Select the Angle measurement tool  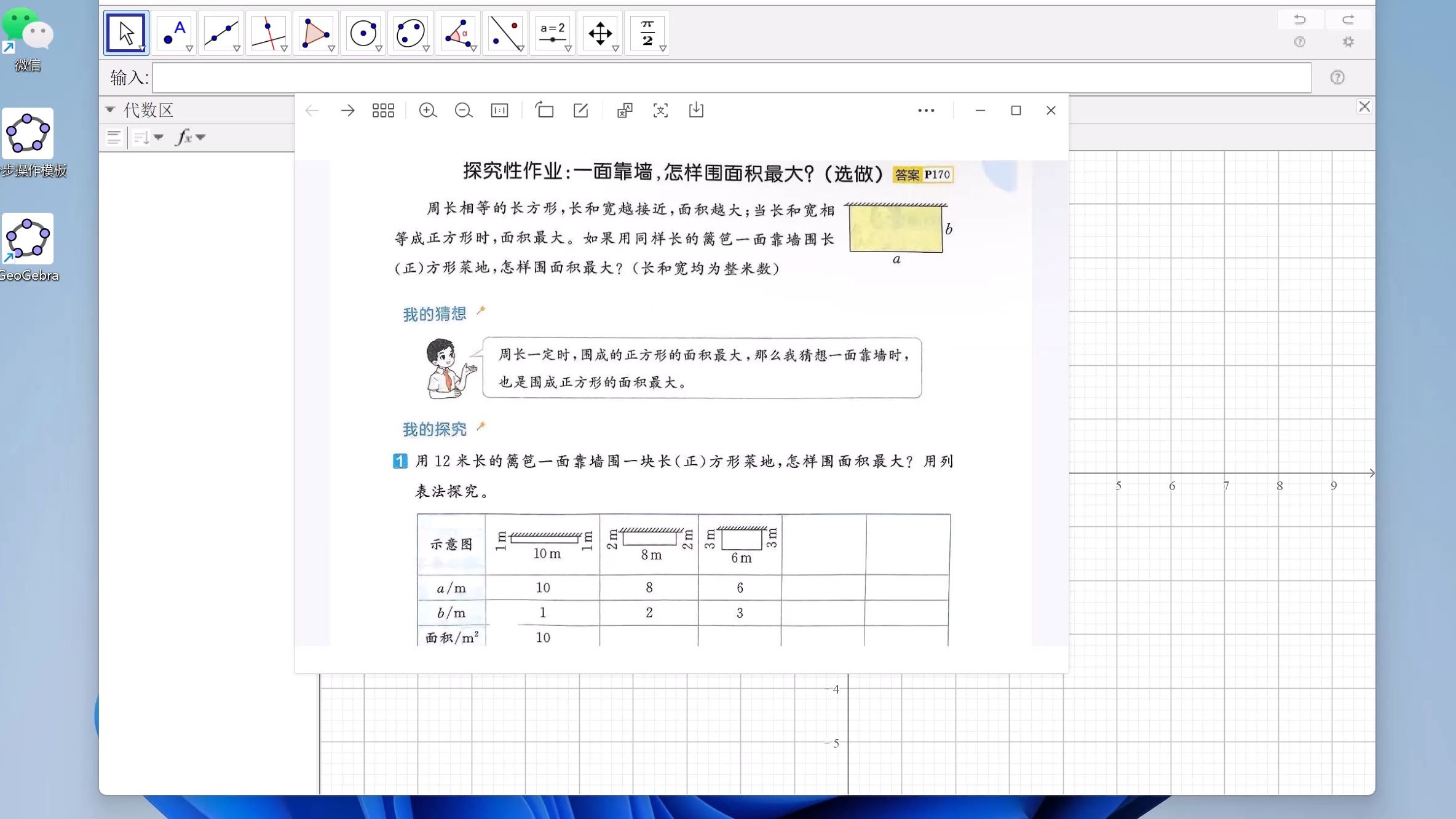(x=457, y=32)
